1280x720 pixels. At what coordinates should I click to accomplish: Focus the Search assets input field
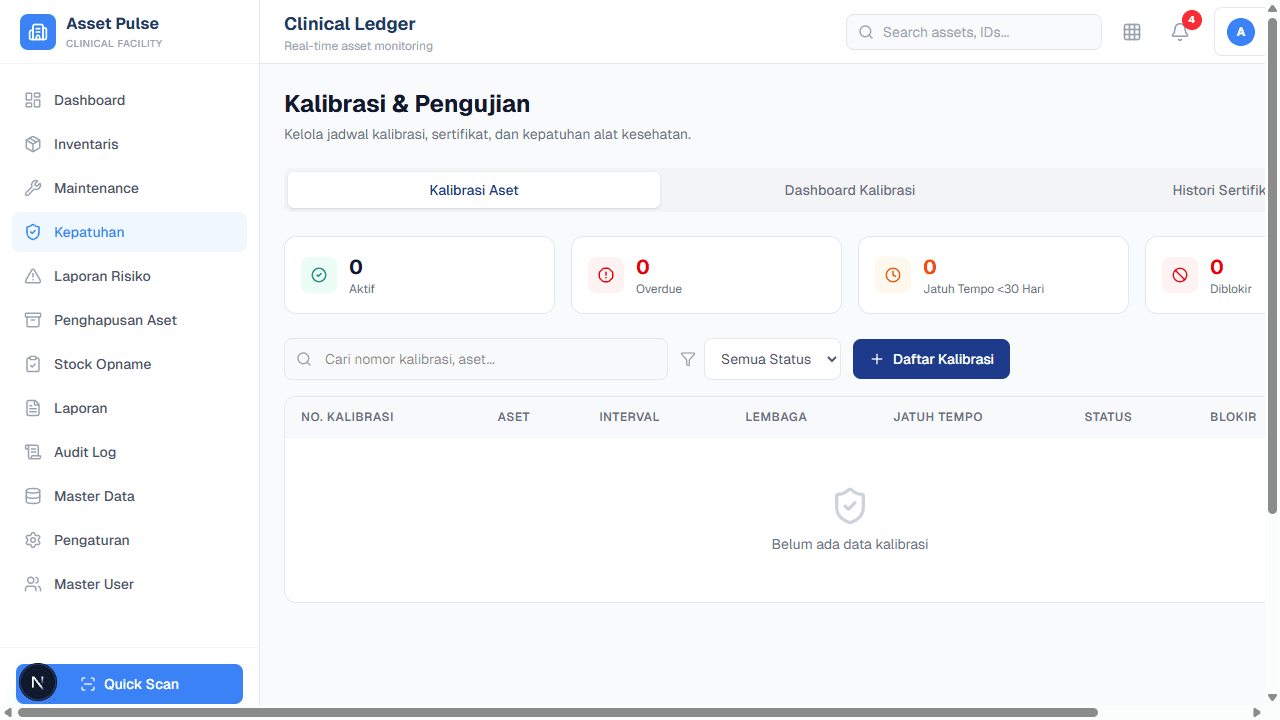click(x=985, y=32)
